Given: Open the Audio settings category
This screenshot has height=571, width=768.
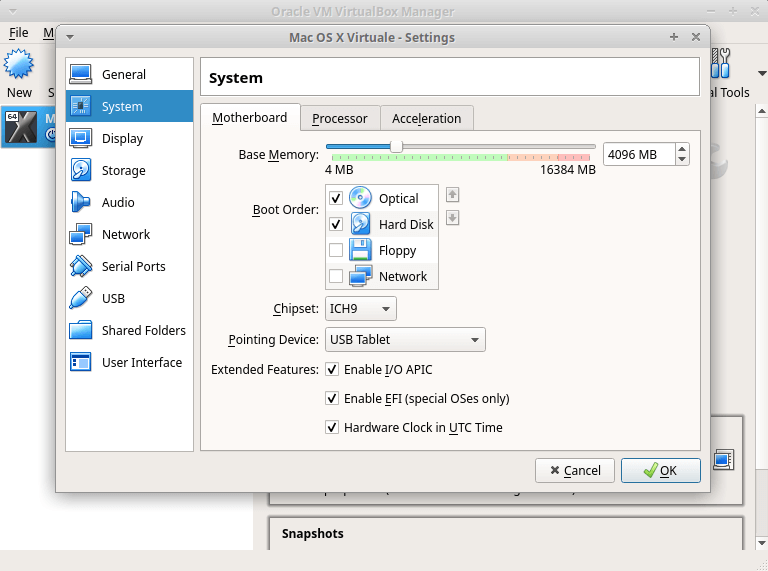Looking at the screenshot, I should coord(129,202).
